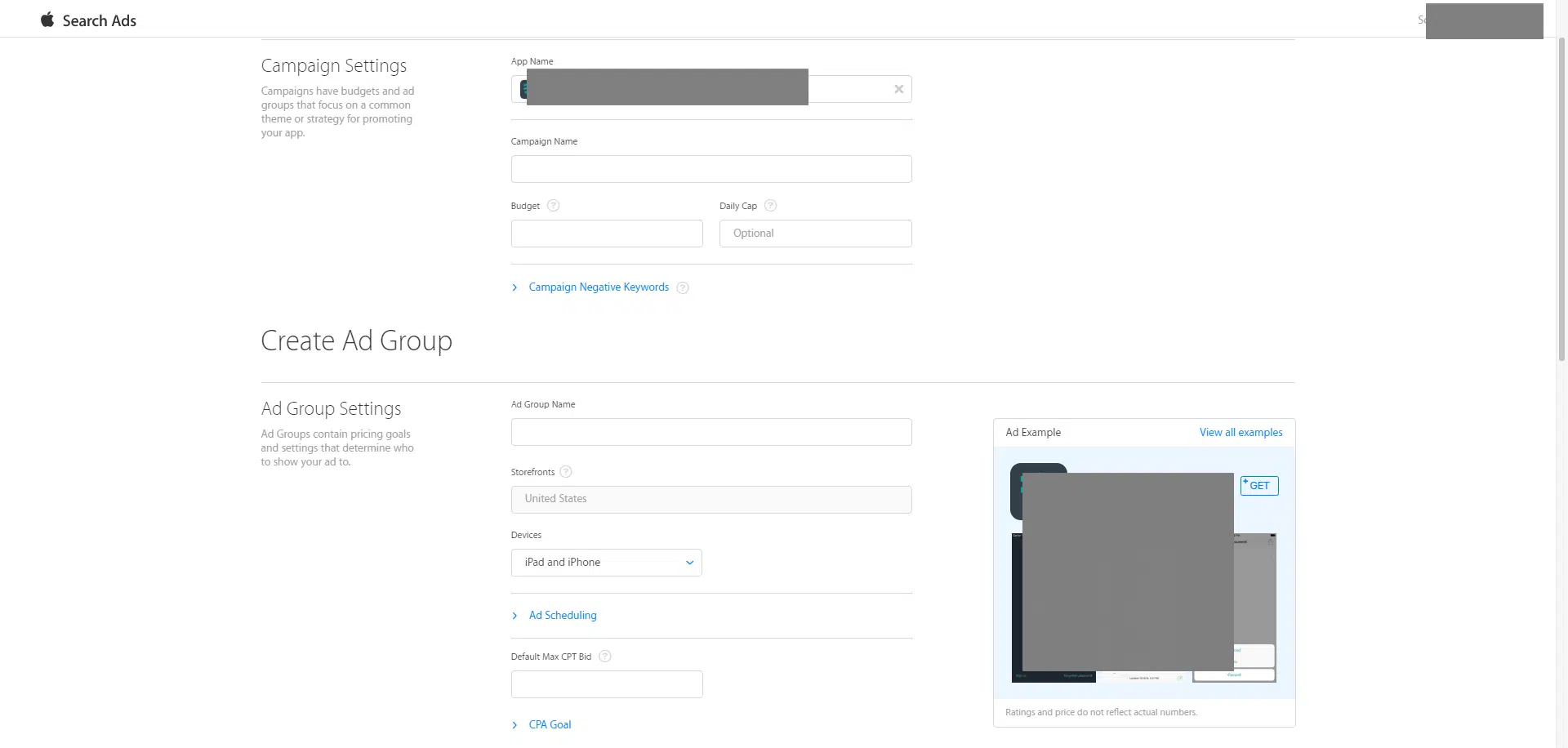
Task: Expand the Ad Scheduling section
Action: pyautogui.click(x=562, y=616)
